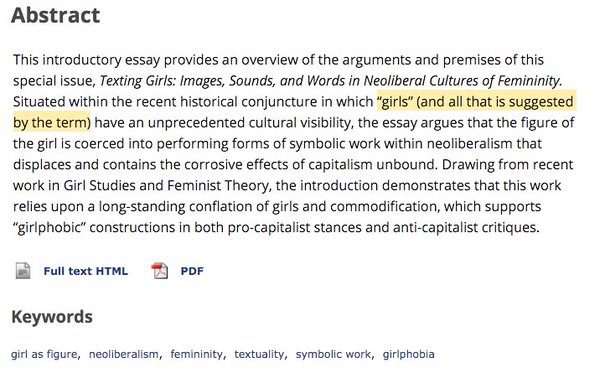Click the highlighted phrase "girls" (and all that is suggested
600x373 pixels.
(475, 102)
